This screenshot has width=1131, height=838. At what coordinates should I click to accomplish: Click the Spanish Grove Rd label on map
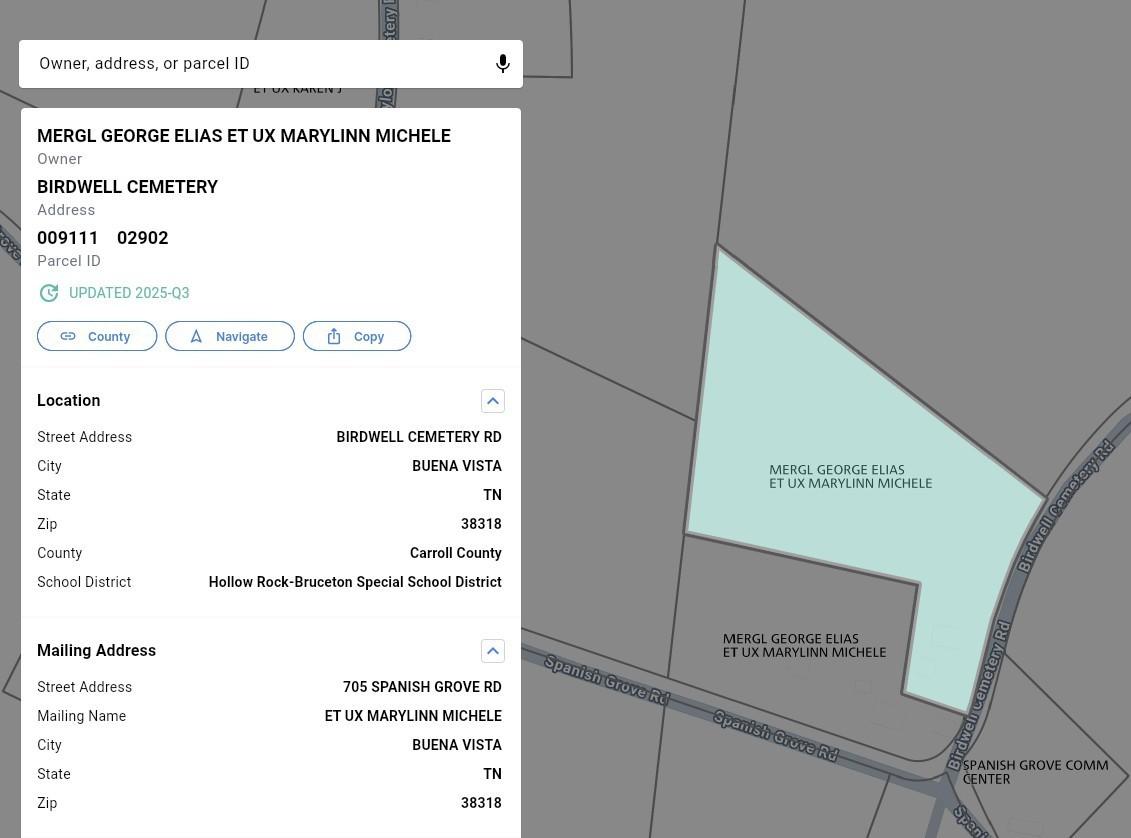point(775,735)
